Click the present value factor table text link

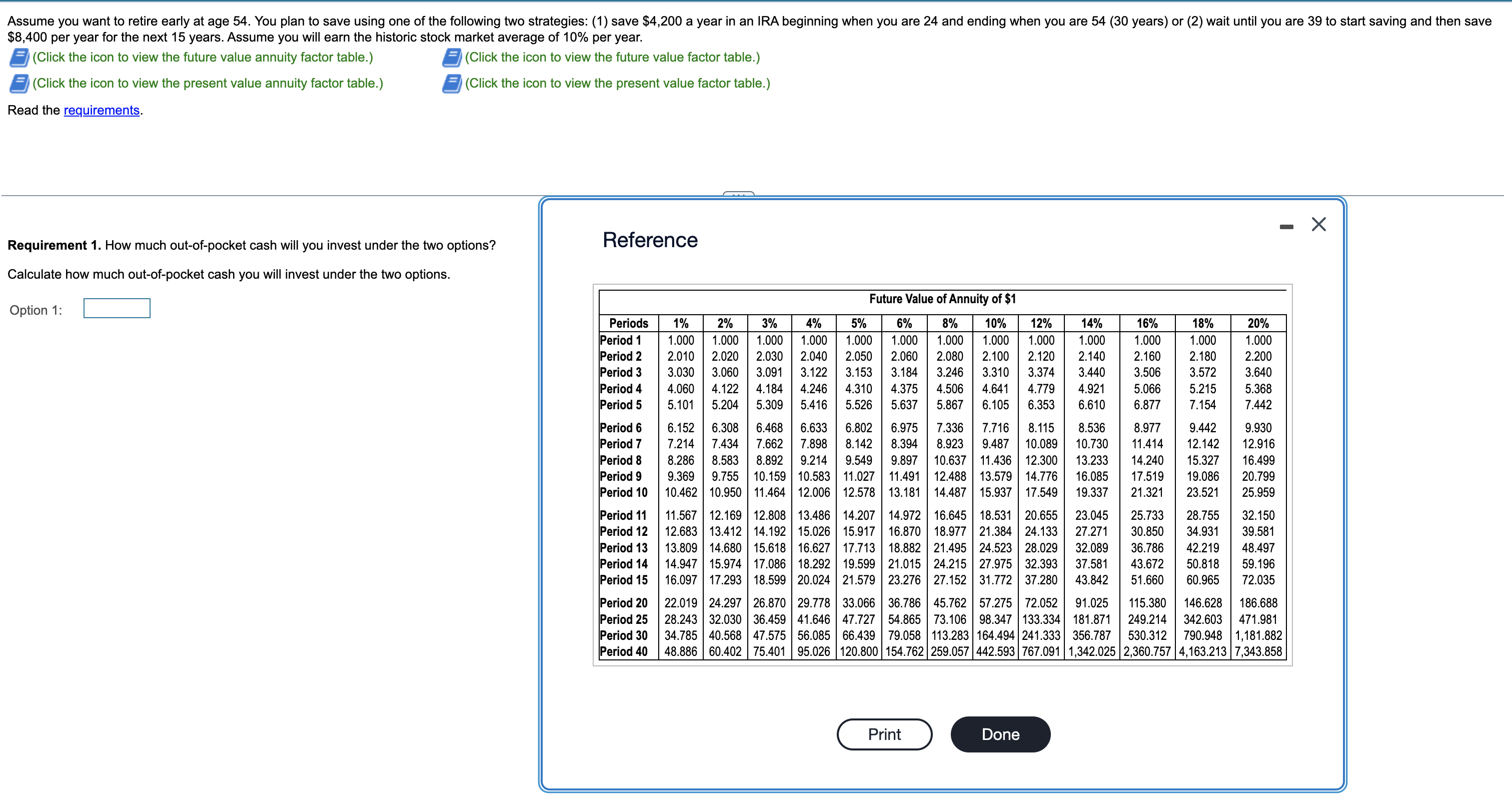(x=618, y=84)
